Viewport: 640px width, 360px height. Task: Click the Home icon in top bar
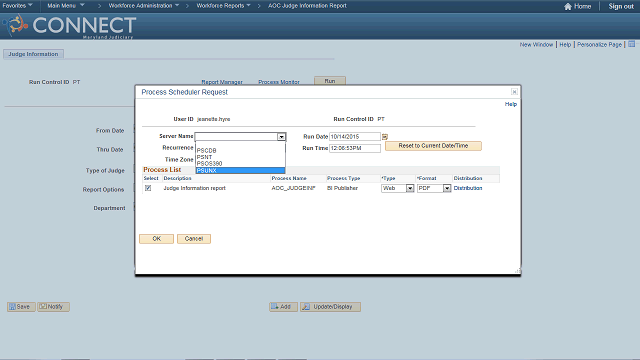click(568, 6)
